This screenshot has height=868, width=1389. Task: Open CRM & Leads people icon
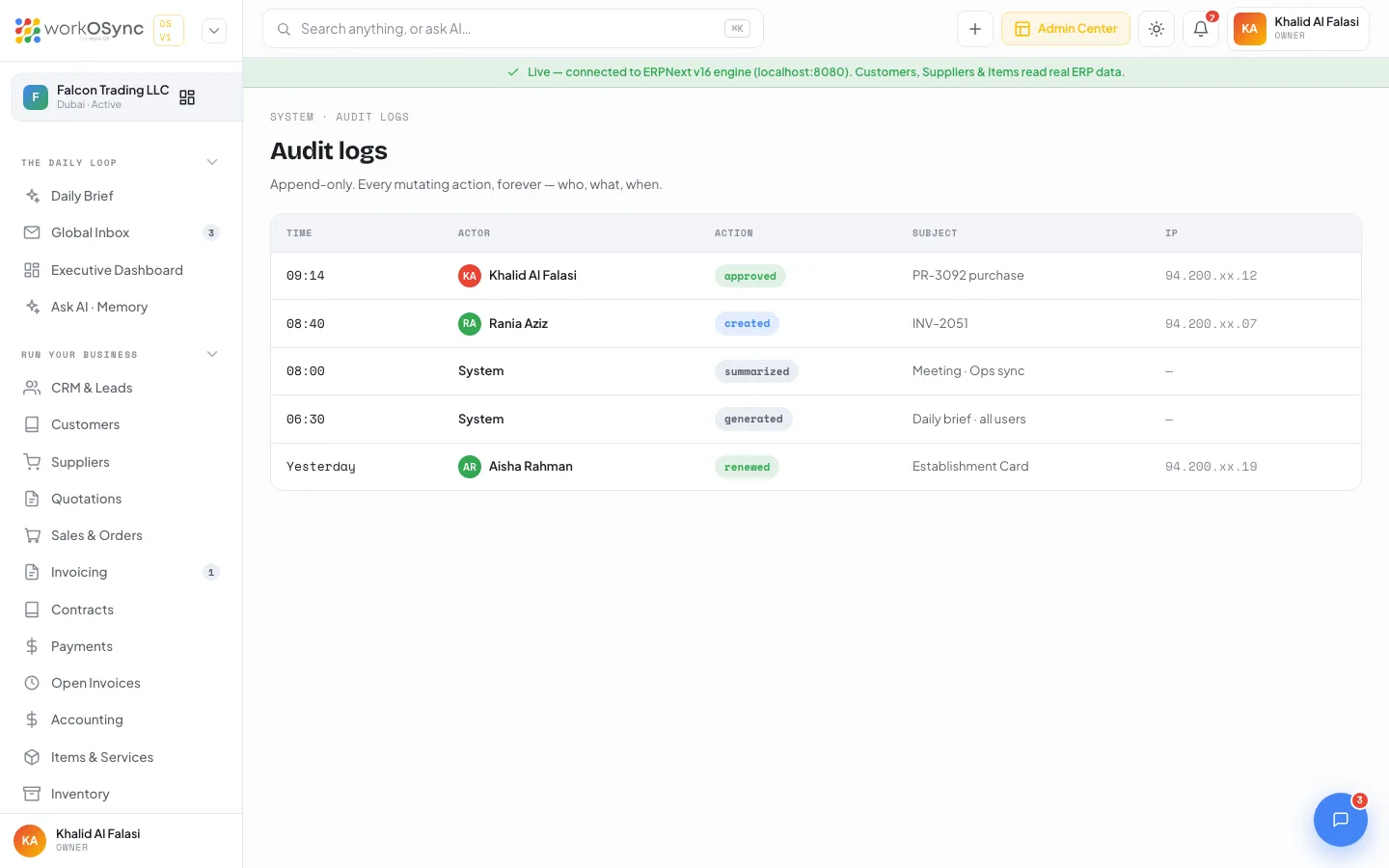(x=32, y=388)
